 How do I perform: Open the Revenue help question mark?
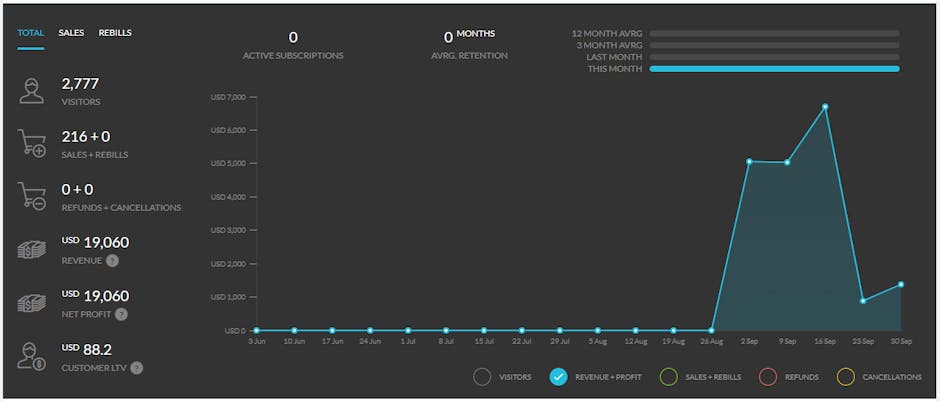tap(113, 261)
